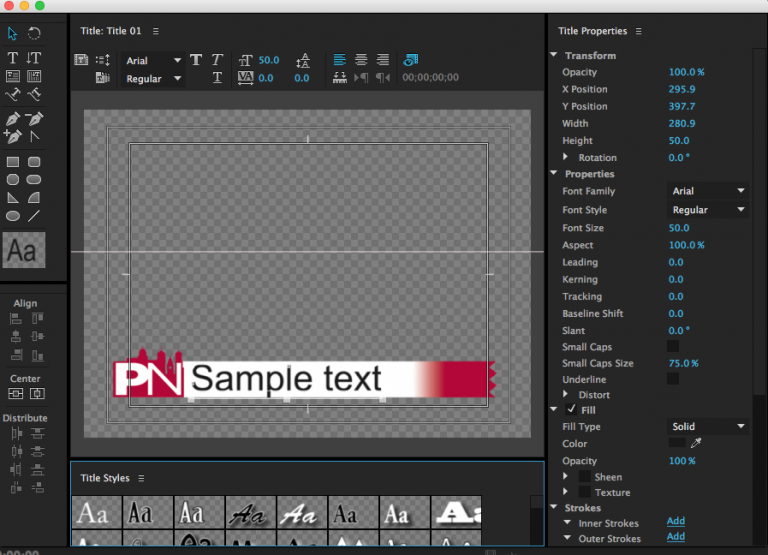Image resolution: width=768 pixels, height=555 pixels.
Task: Enable the Small Caps checkbox
Action: (x=673, y=346)
